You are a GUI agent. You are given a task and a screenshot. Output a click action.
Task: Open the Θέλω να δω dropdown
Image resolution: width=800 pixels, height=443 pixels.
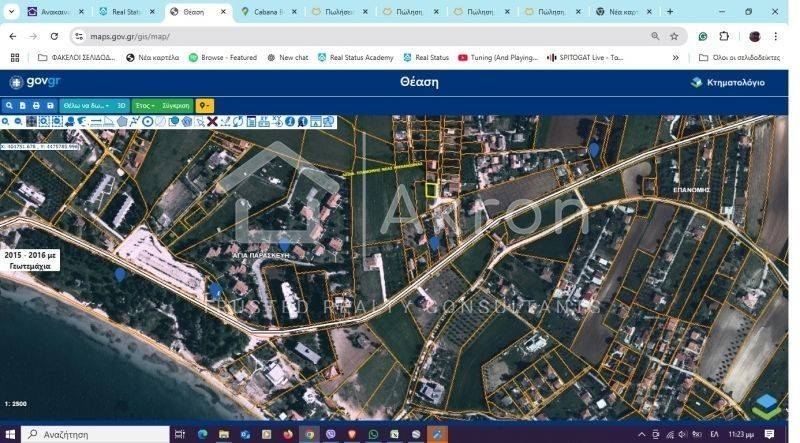(x=85, y=105)
